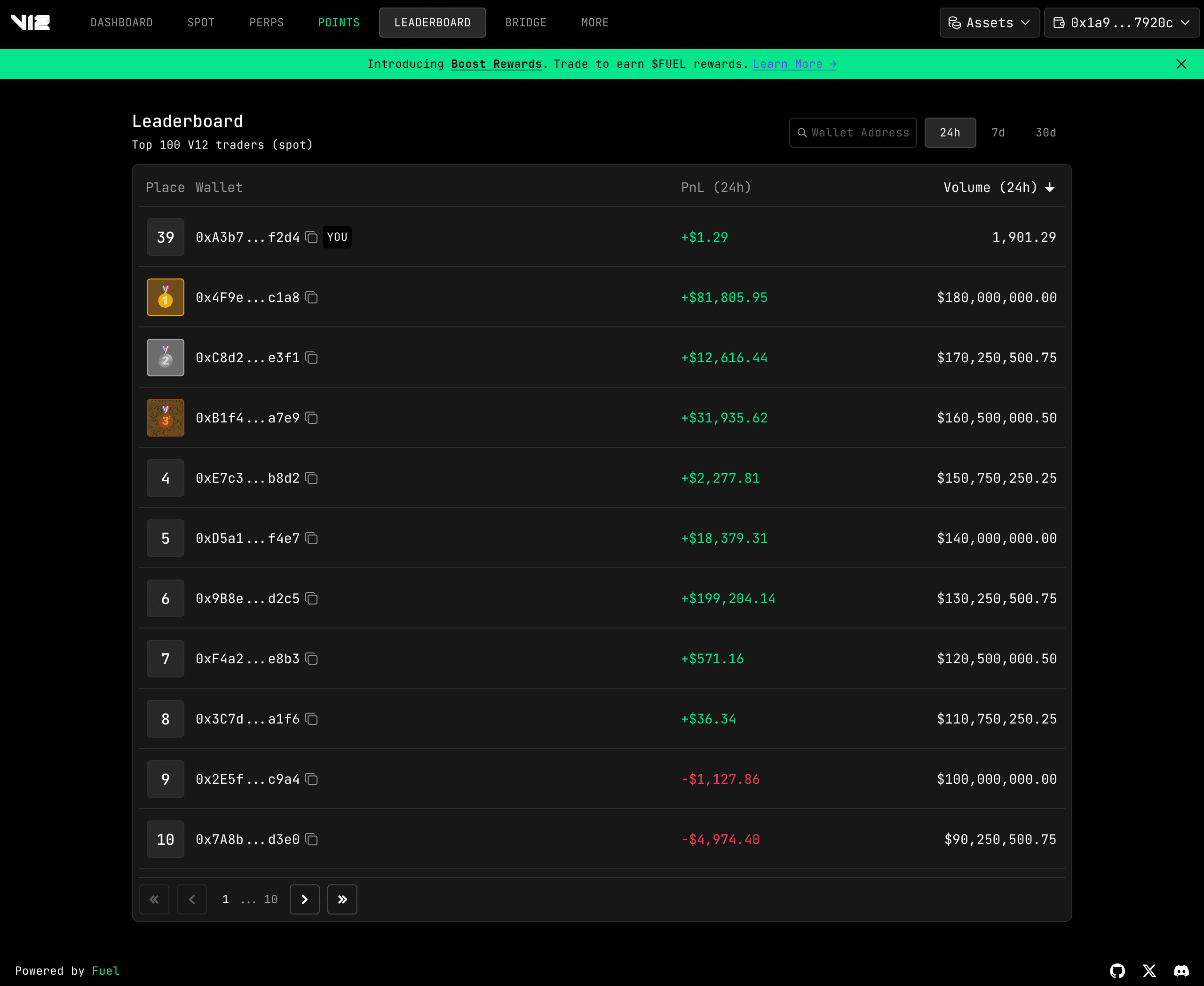The width and height of the screenshot is (1204, 986).
Task: Copy wallet address 0xE7c3...b8d2
Action: pos(311,477)
